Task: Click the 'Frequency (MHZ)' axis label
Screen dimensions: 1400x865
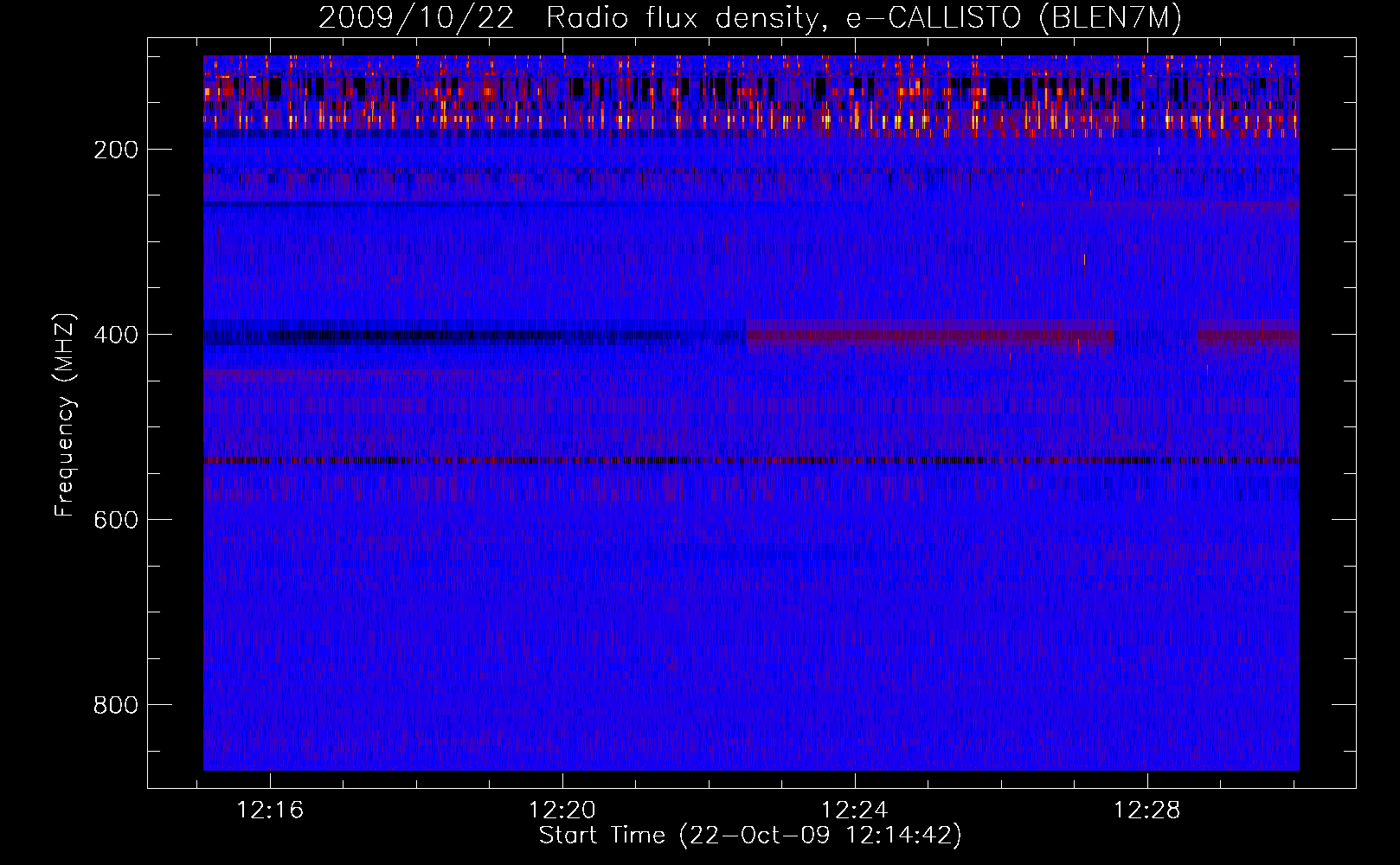Action: click(x=65, y=415)
